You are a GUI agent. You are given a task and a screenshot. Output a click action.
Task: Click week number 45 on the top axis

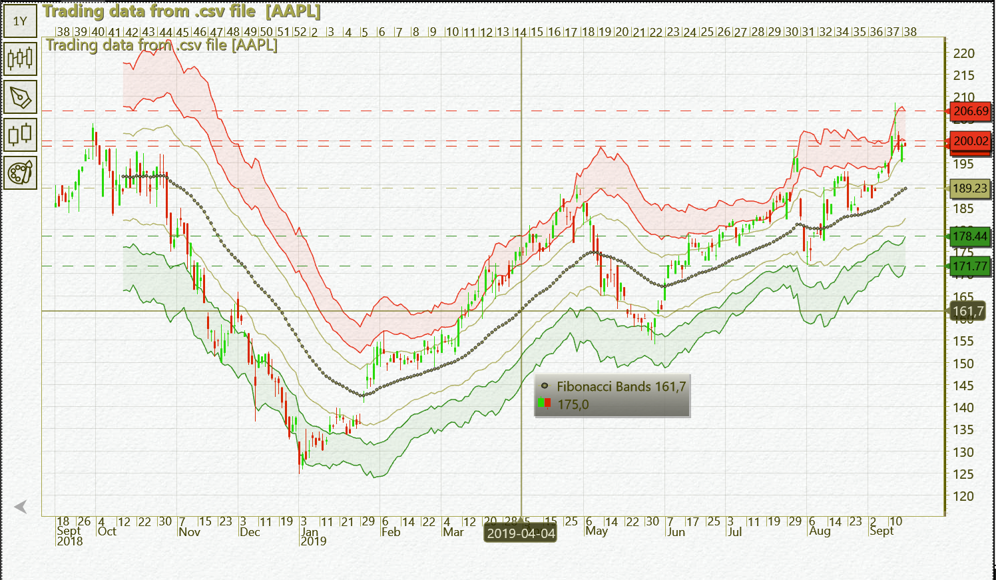182,32
